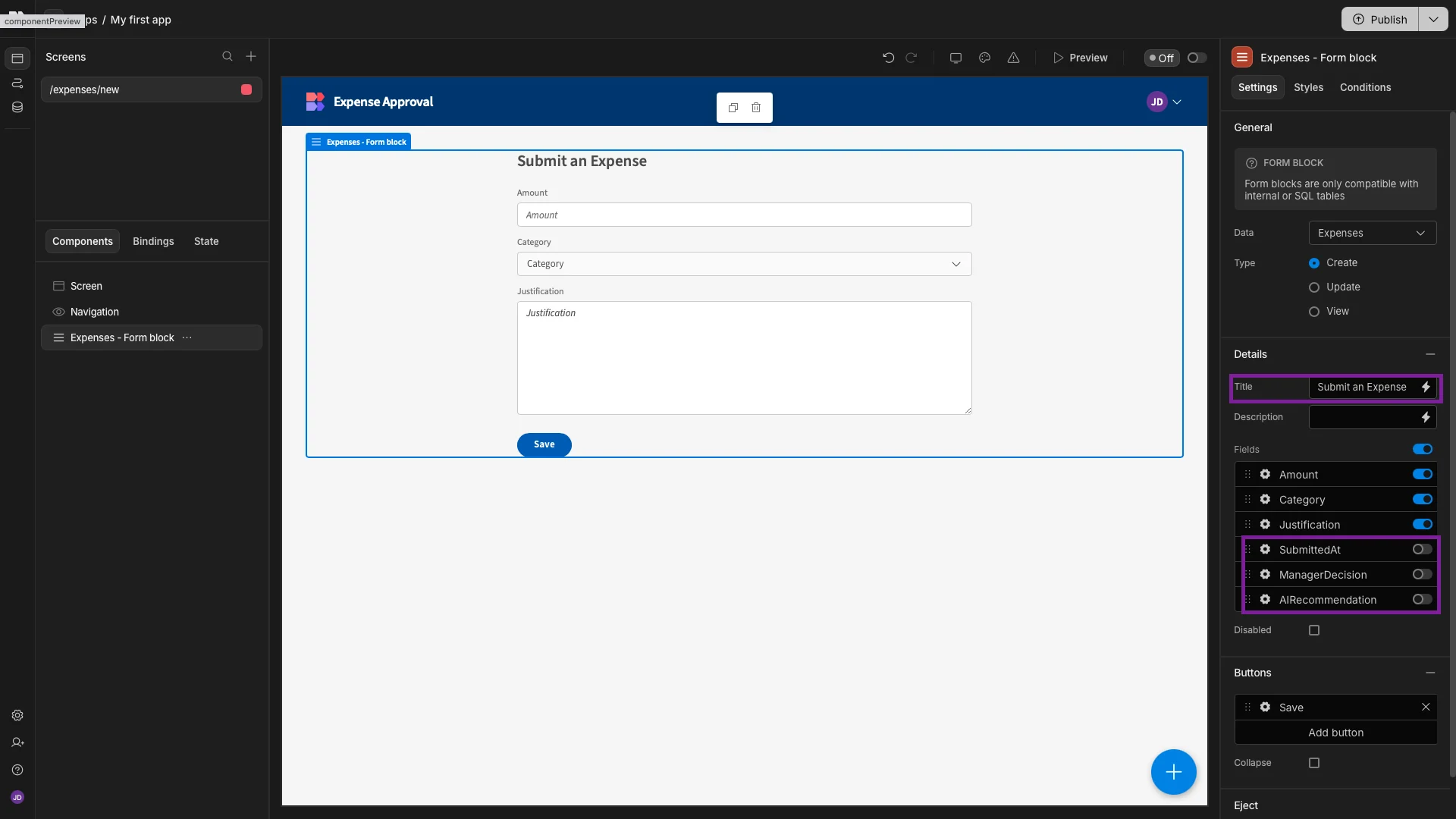Open the Expenses data dropdown
Viewport: 1456px width, 819px height.
click(x=1372, y=233)
